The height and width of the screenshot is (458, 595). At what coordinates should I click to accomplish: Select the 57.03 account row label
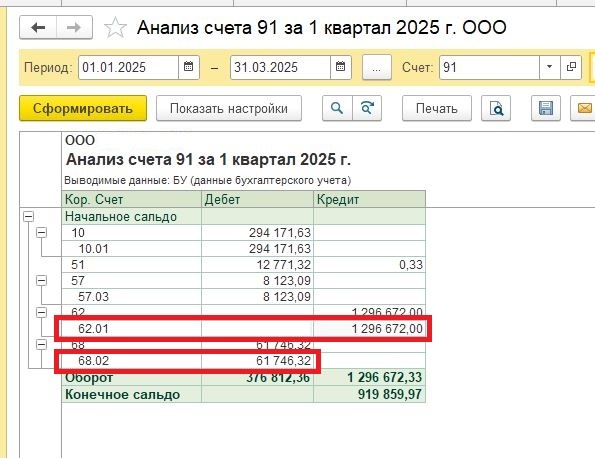point(93,297)
